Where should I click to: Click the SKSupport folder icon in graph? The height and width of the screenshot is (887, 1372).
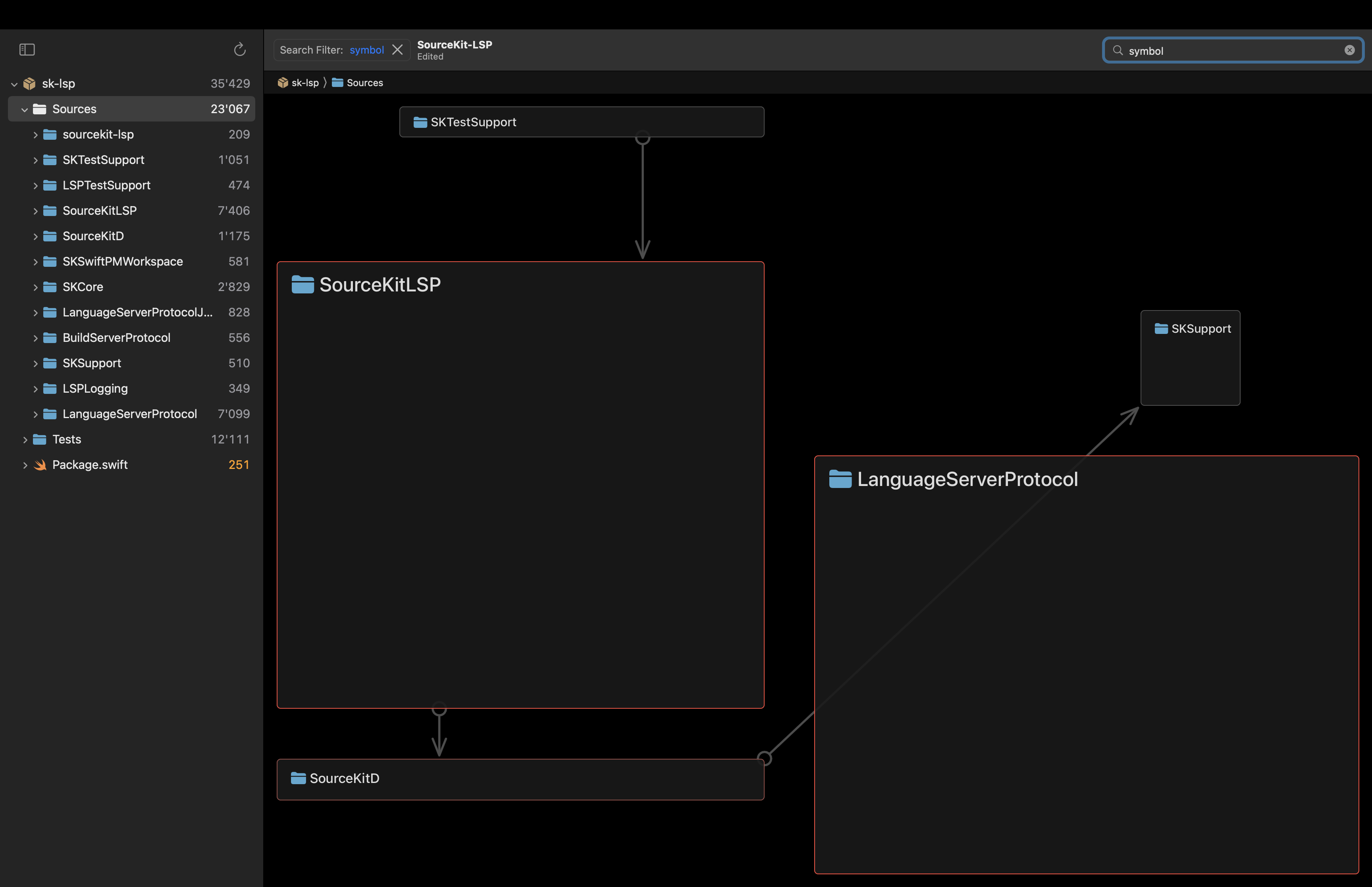click(x=1161, y=328)
